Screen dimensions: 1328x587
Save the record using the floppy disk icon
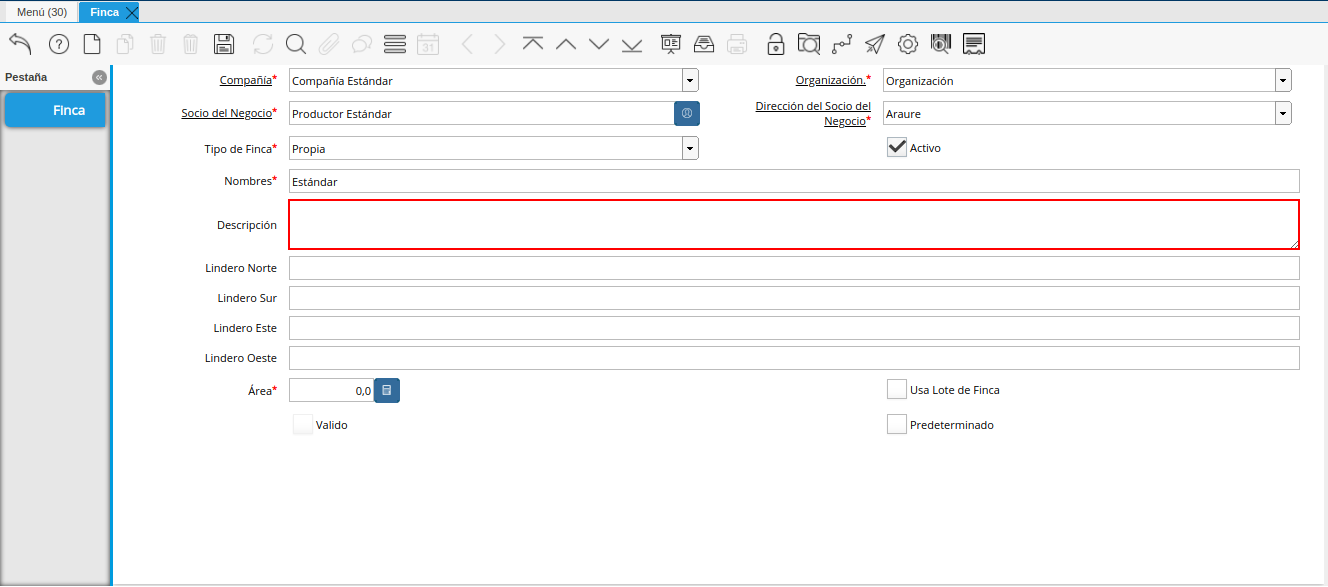[224, 44]
